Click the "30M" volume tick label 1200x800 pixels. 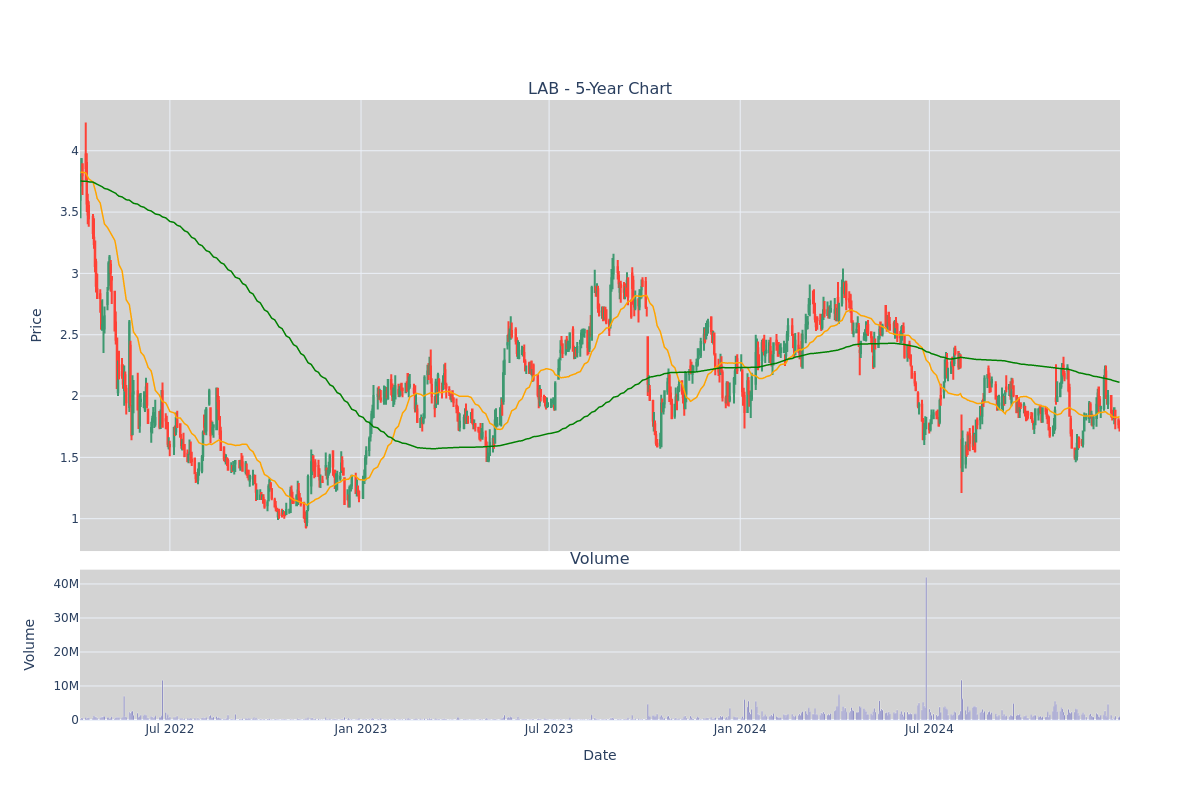point(66,618)
